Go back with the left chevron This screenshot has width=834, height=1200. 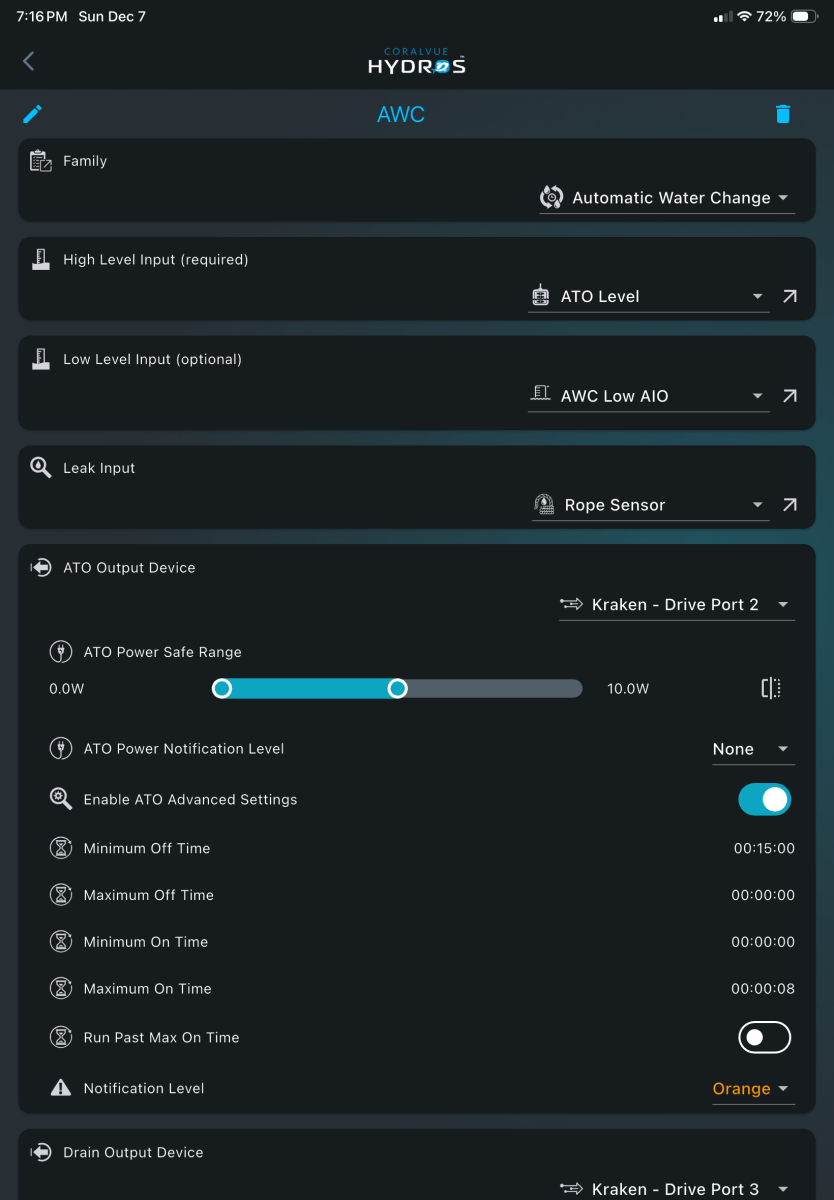pyautogui.click(x=28, y=61)
